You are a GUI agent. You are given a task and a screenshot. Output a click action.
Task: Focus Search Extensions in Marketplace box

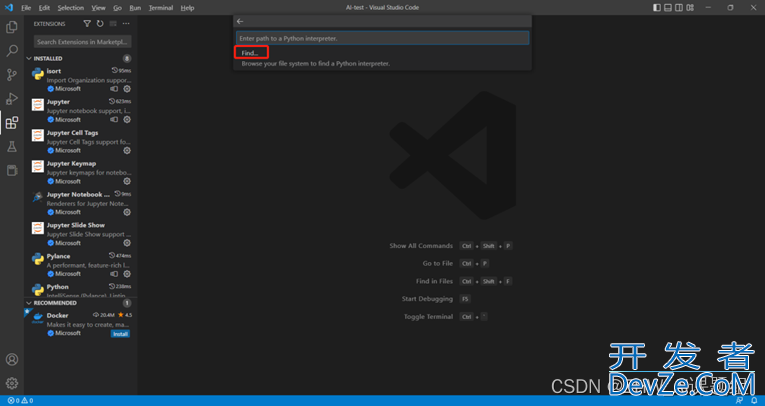click(82, 42)
